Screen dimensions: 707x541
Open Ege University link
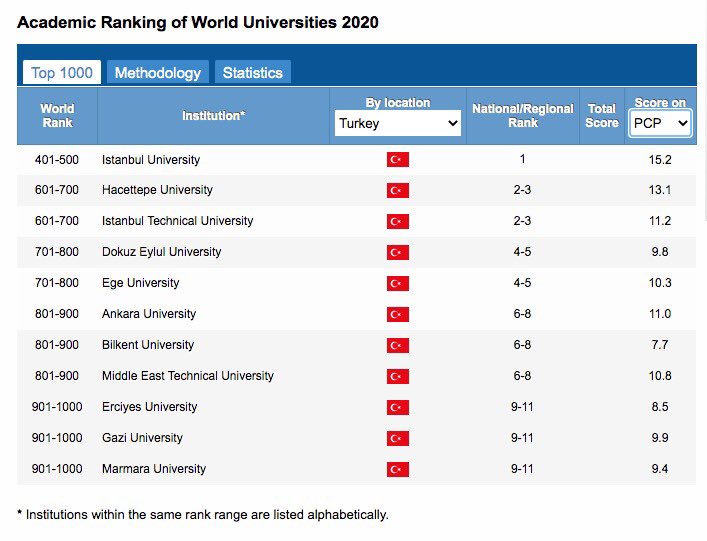140,283
